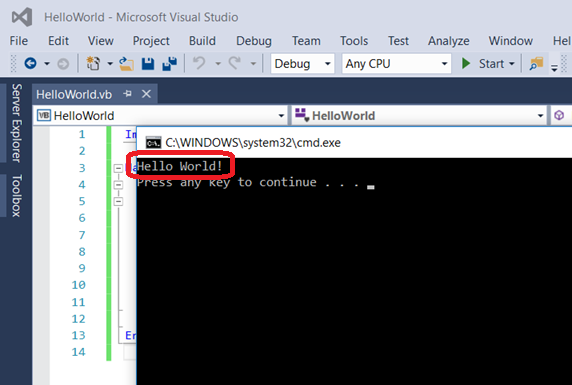Expand the Start button dropdown arrow
Screen dimensions: 572x385
coord(512,64)
